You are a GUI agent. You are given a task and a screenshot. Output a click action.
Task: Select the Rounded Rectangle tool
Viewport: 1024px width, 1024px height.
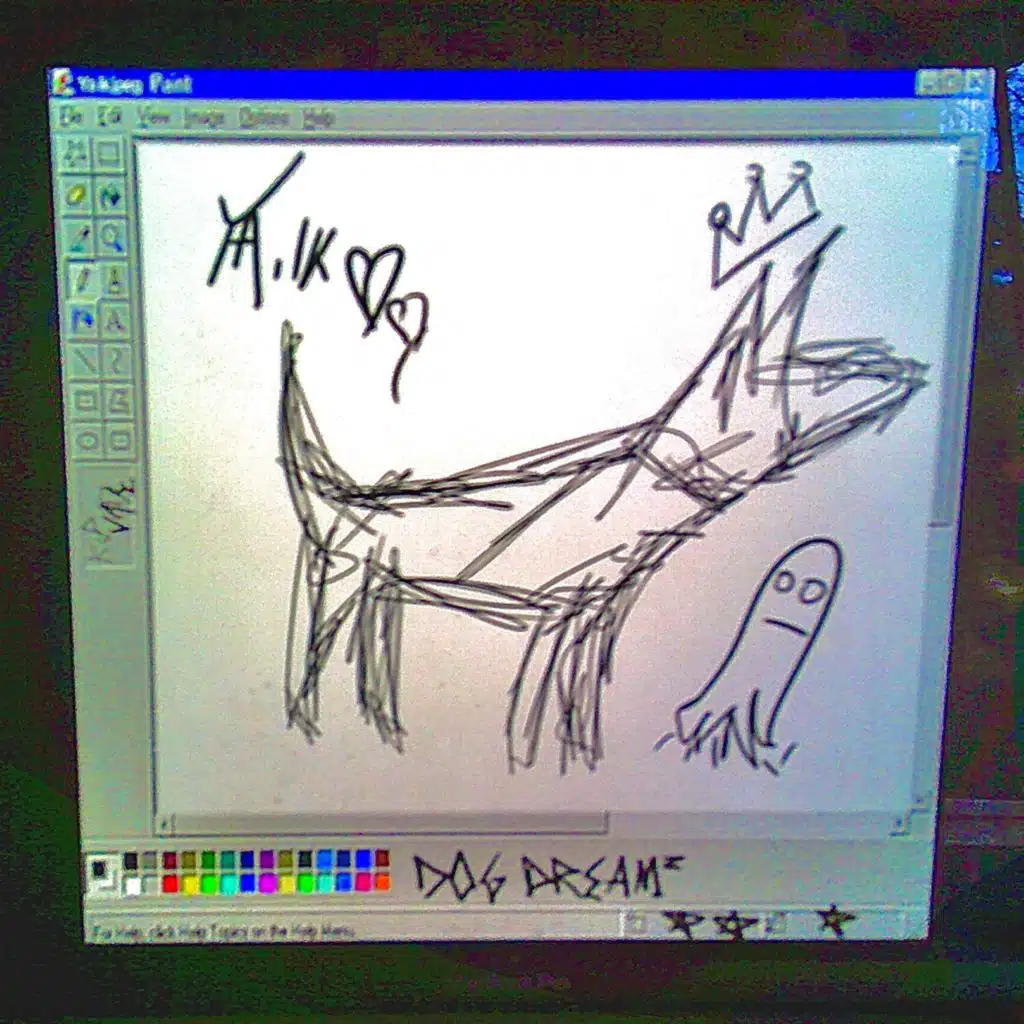coord(120,439)
